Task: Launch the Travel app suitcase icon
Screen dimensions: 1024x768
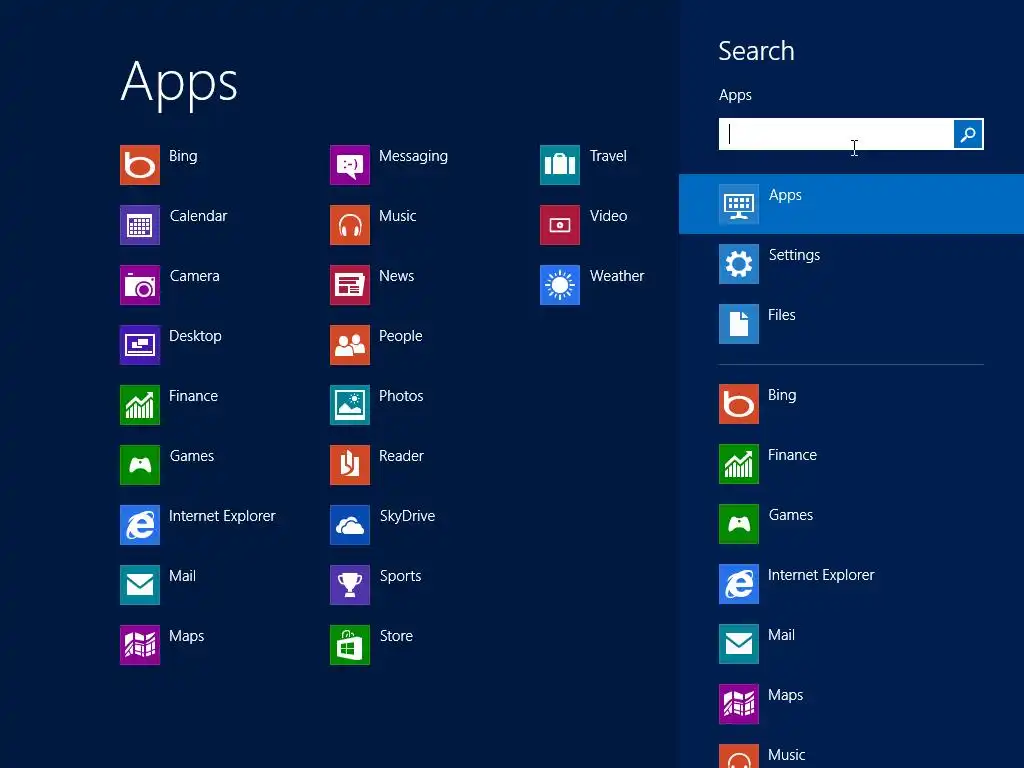Action: (x=560, y=165)
